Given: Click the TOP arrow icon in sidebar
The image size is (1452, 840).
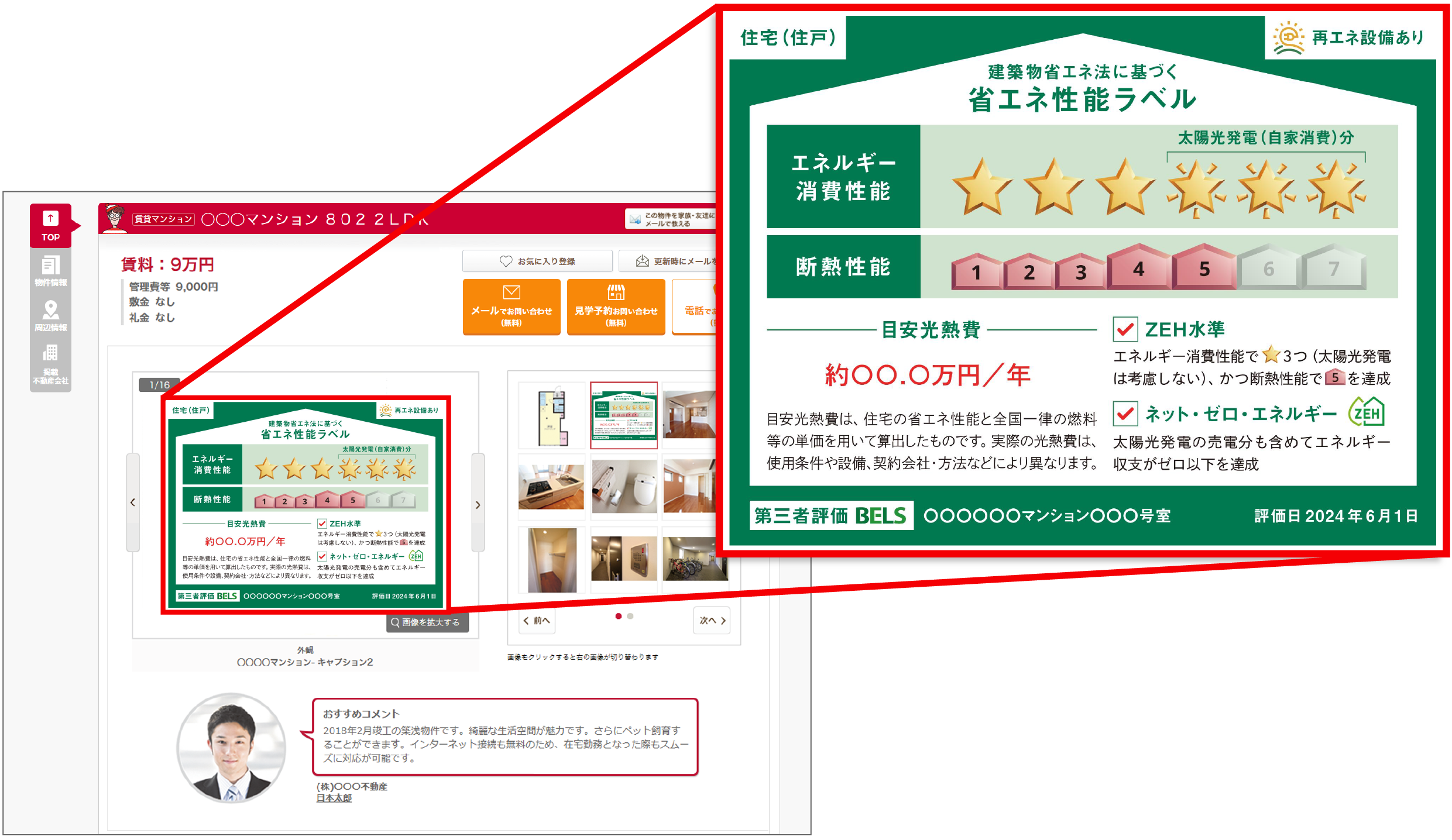Looking at the screenshot, I should (50, 218).
